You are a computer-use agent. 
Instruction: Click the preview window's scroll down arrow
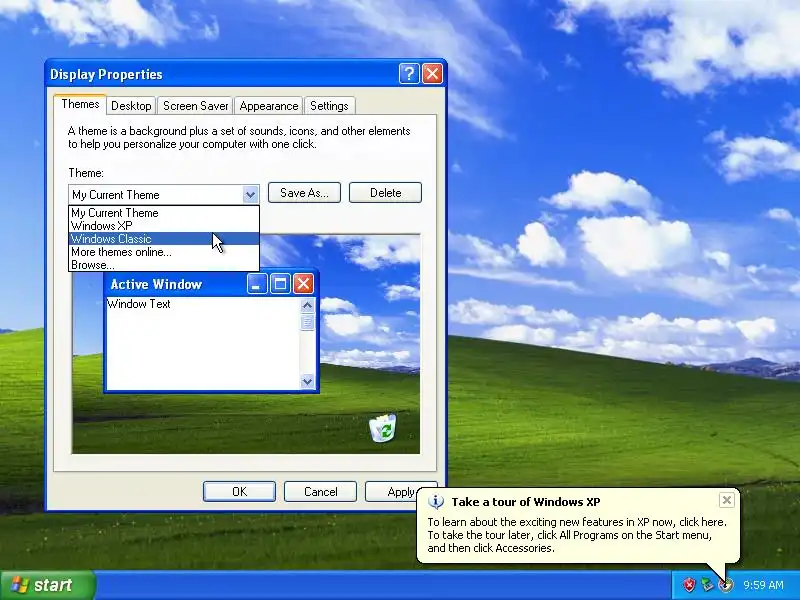pyautogui.click(x=307, y=381)
